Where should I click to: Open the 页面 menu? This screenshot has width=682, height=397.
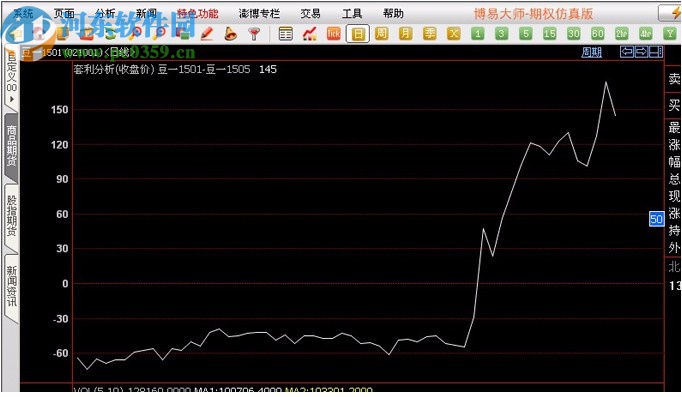[64, 13]
